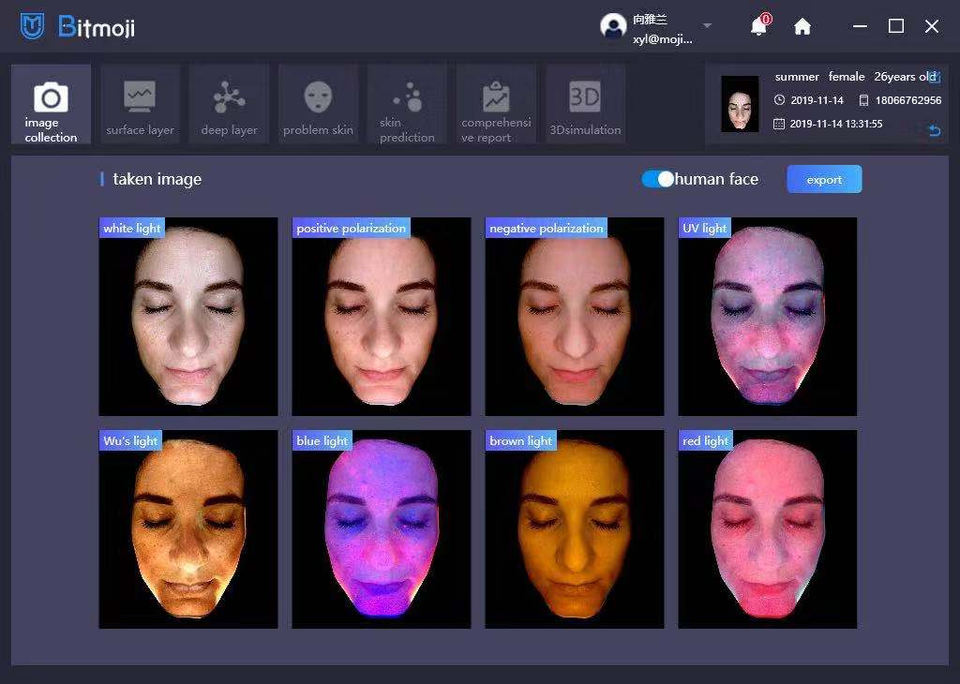This screenshot has width=960, height=684.
Task: Go to home screen via house icon
Action: (x=802, y=27)
